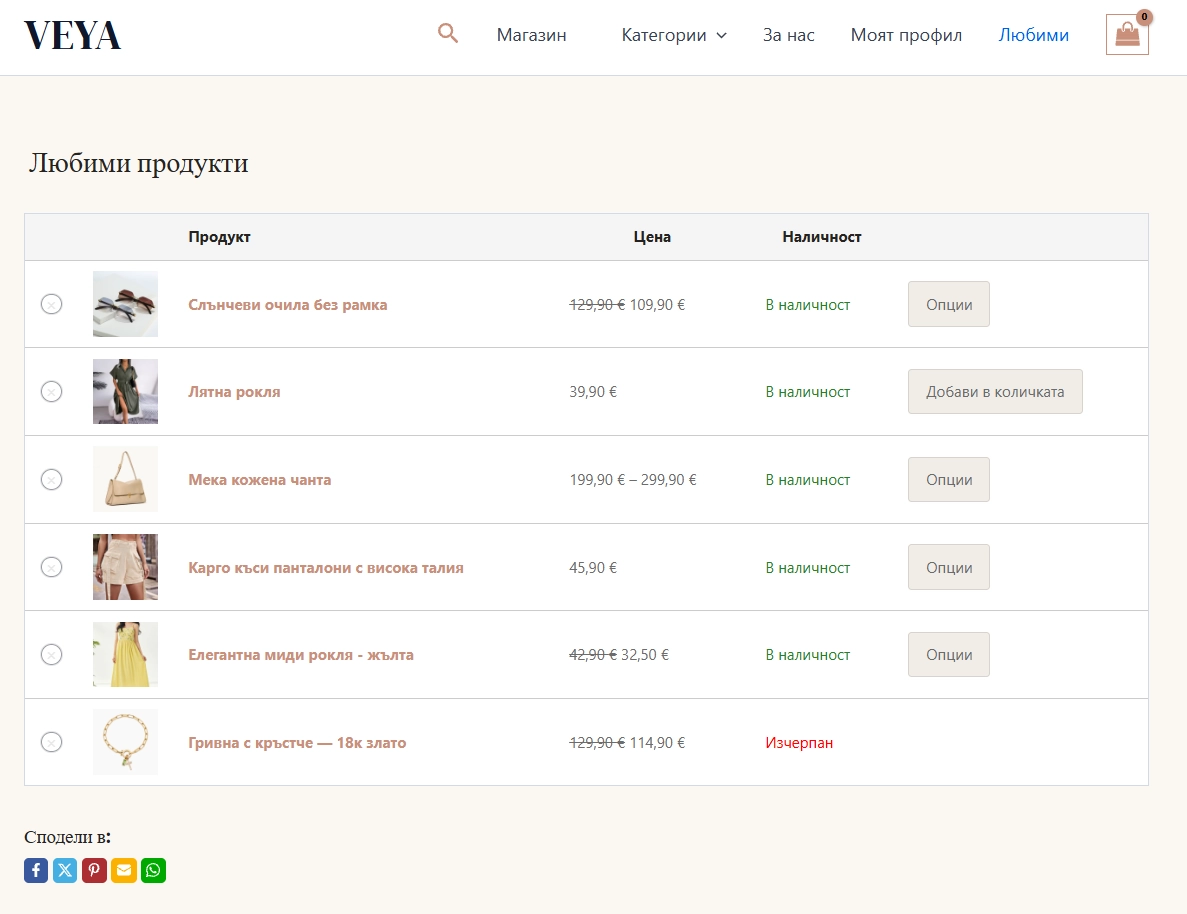Screen dimensions: 1187x914
Task: Open Карго къси панталони с висока талия link
Action: click(326, 567)
